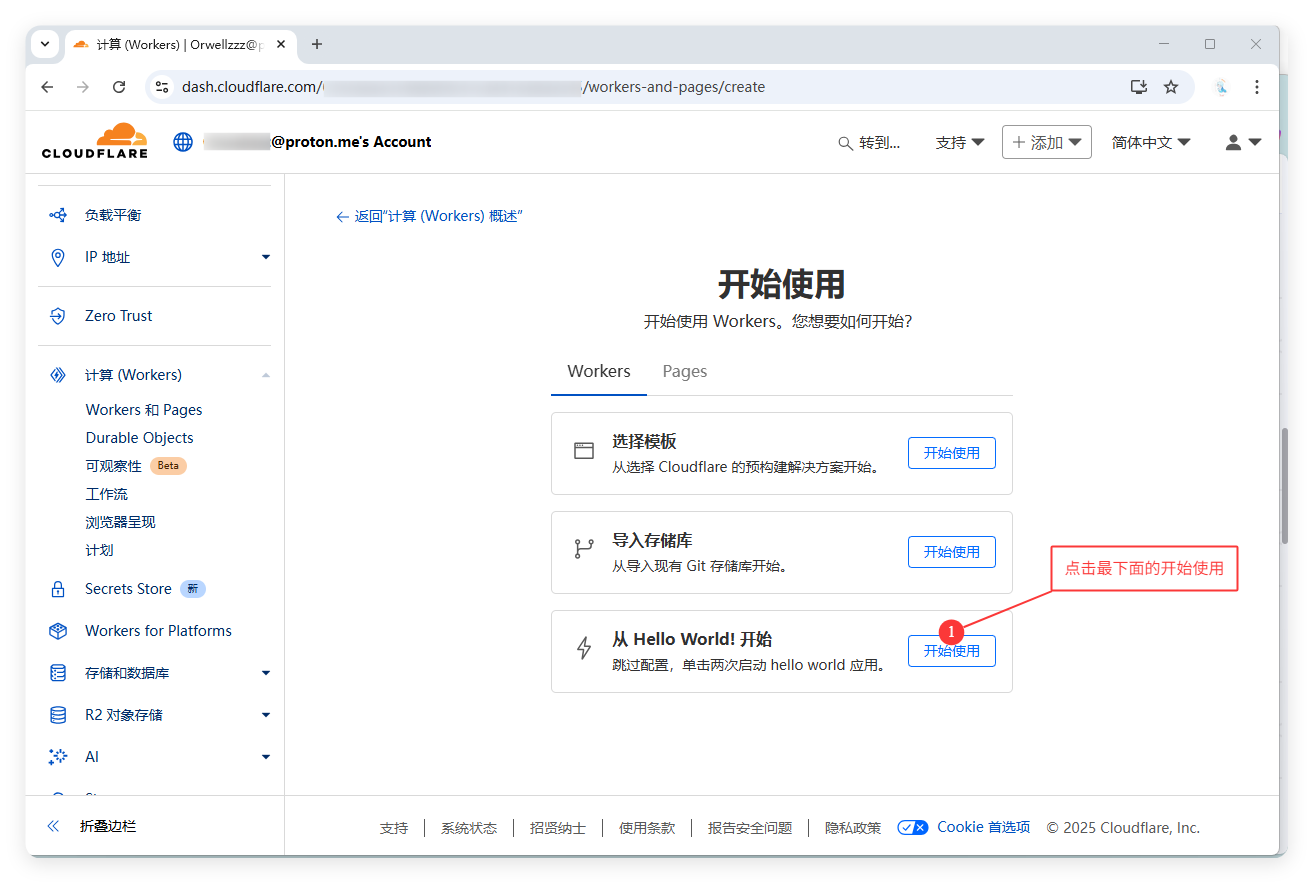Click the Secrets Store lock icon
1313x883 pixels.
click(x=58, y=590)
